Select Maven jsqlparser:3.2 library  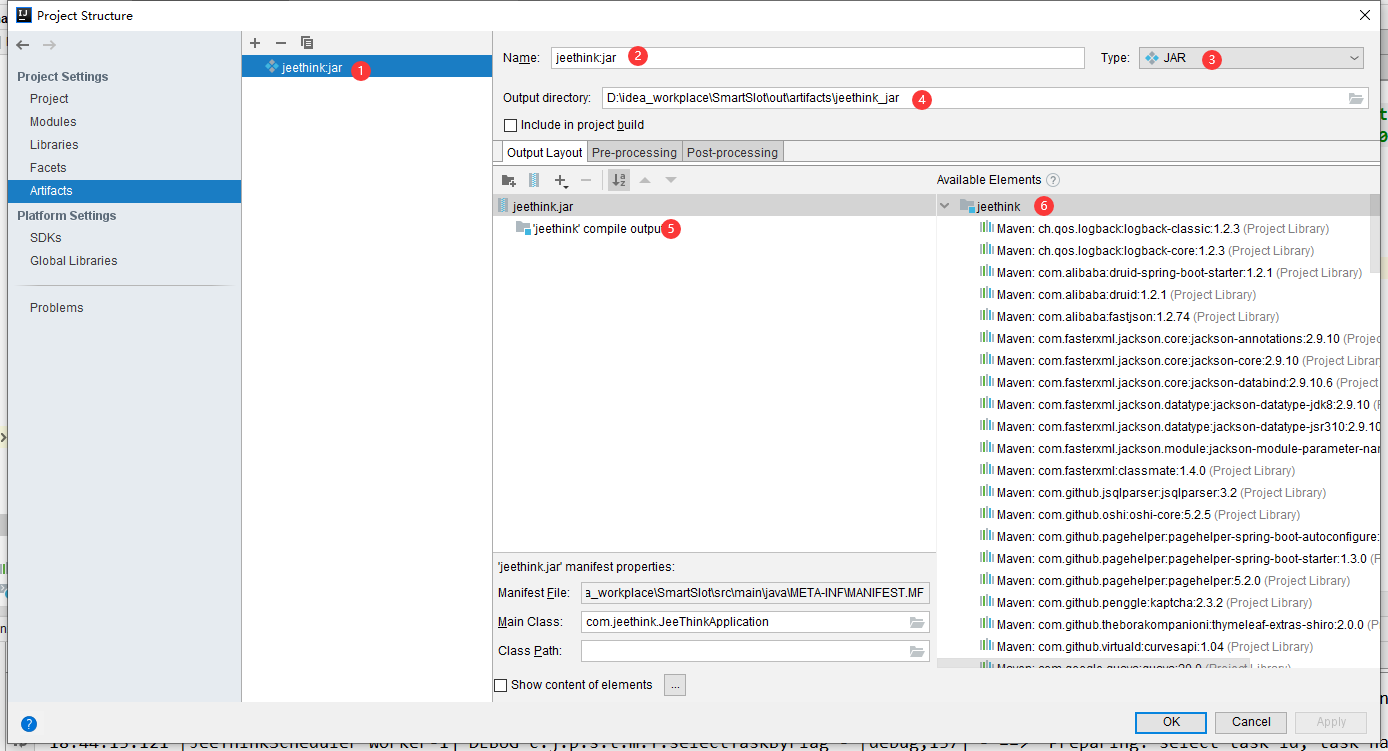[x=1152, y=493]
